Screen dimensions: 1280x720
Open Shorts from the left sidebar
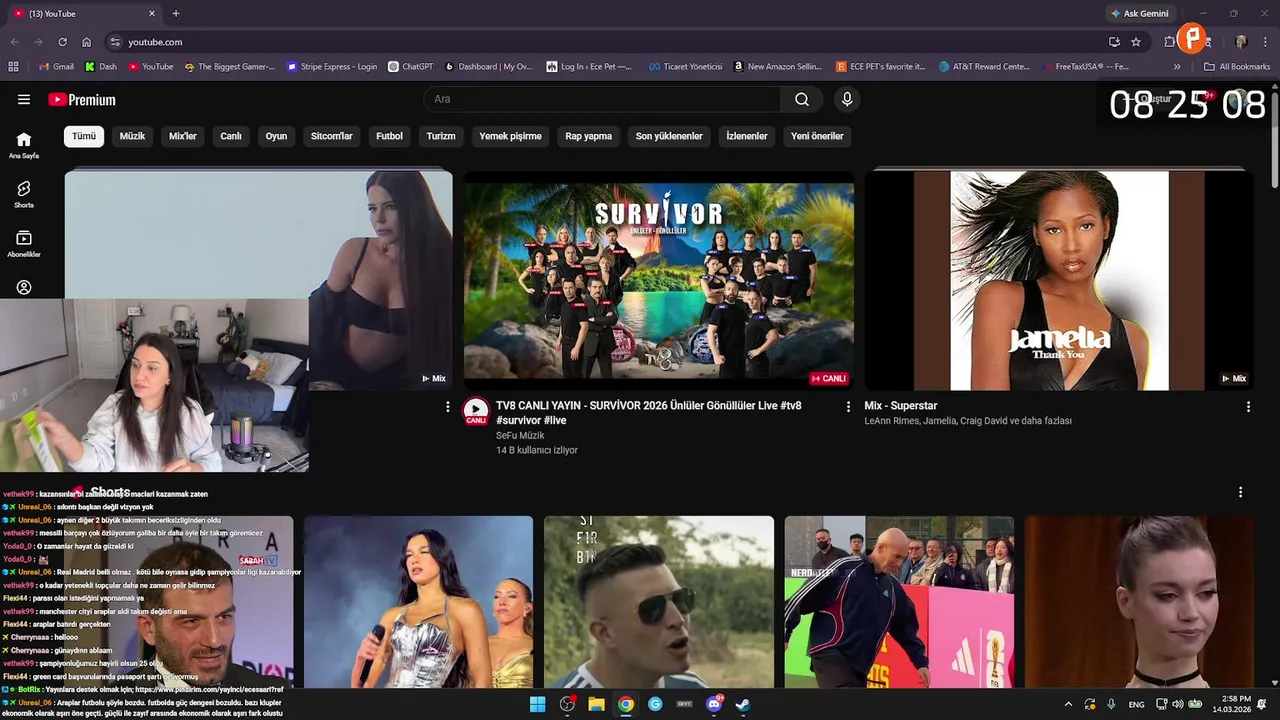click(24, 194)
